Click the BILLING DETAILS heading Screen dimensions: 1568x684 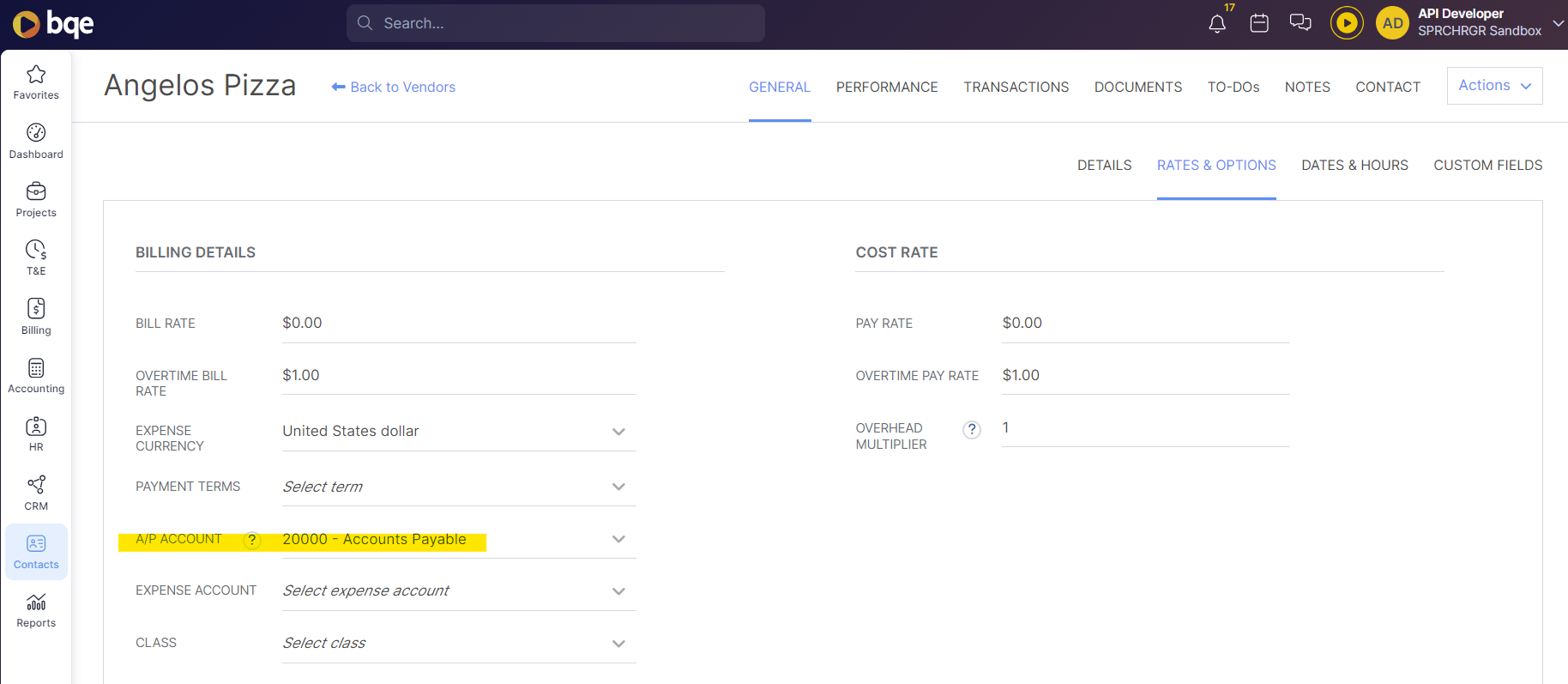(x=196, y=252)
